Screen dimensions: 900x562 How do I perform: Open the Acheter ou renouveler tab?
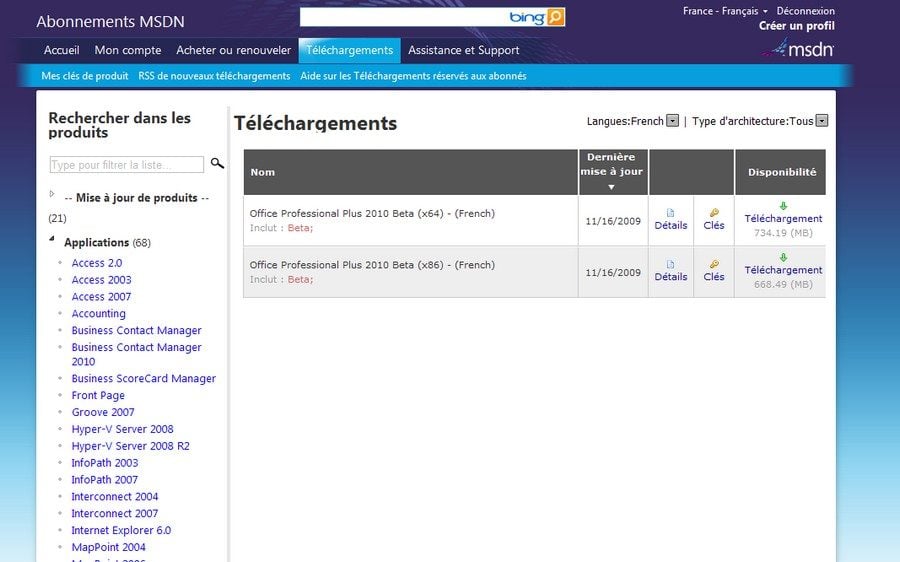click(233, 50)
